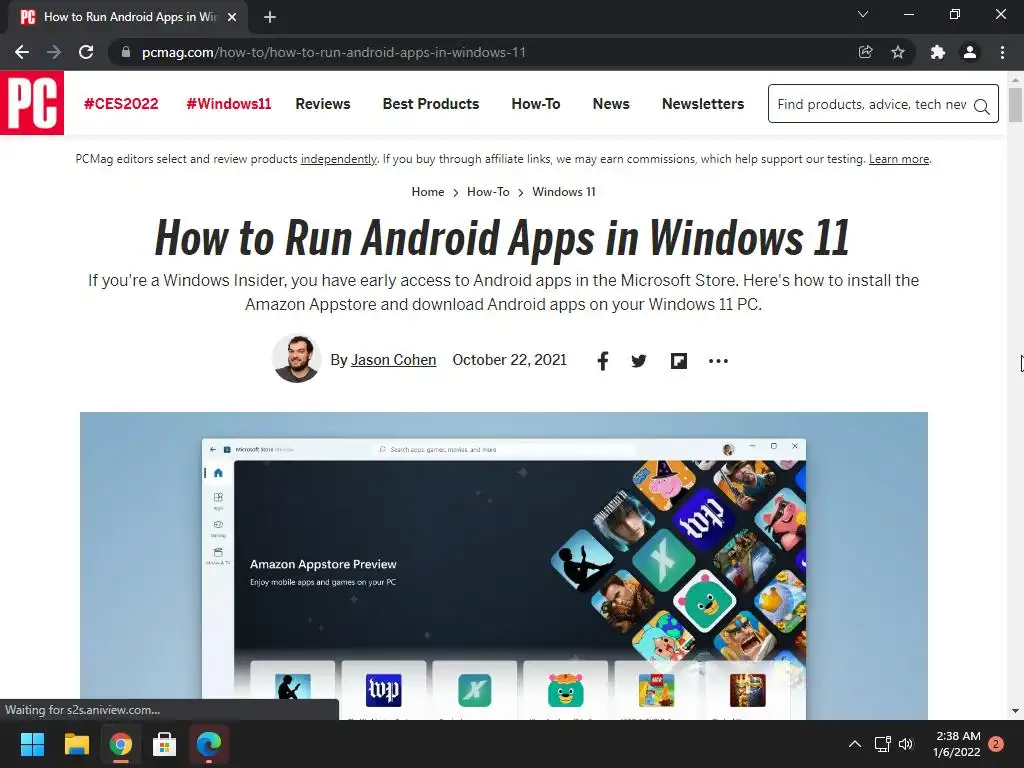Open the Windows Start menu
1024x768 pixels.
(32, 744)
